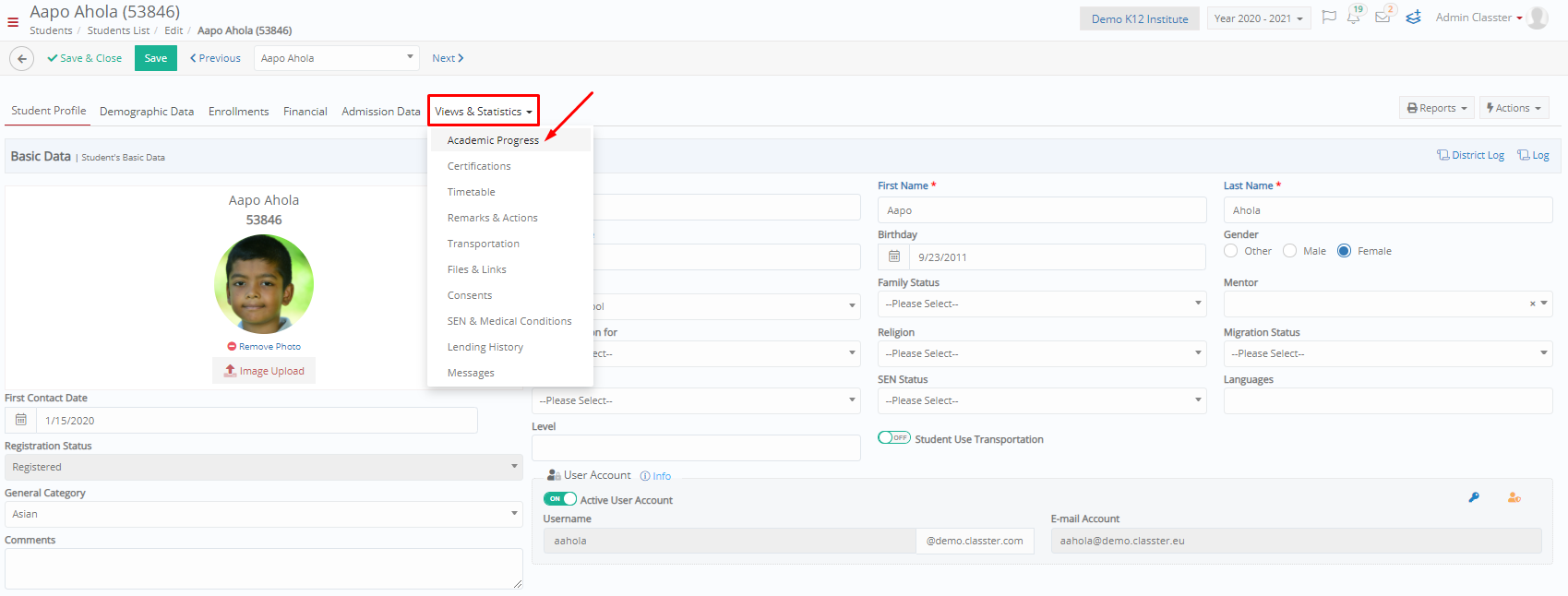Clear the Mentor field with x
This screenshot has width=1568, height=596.
(x=1533, y=304)
